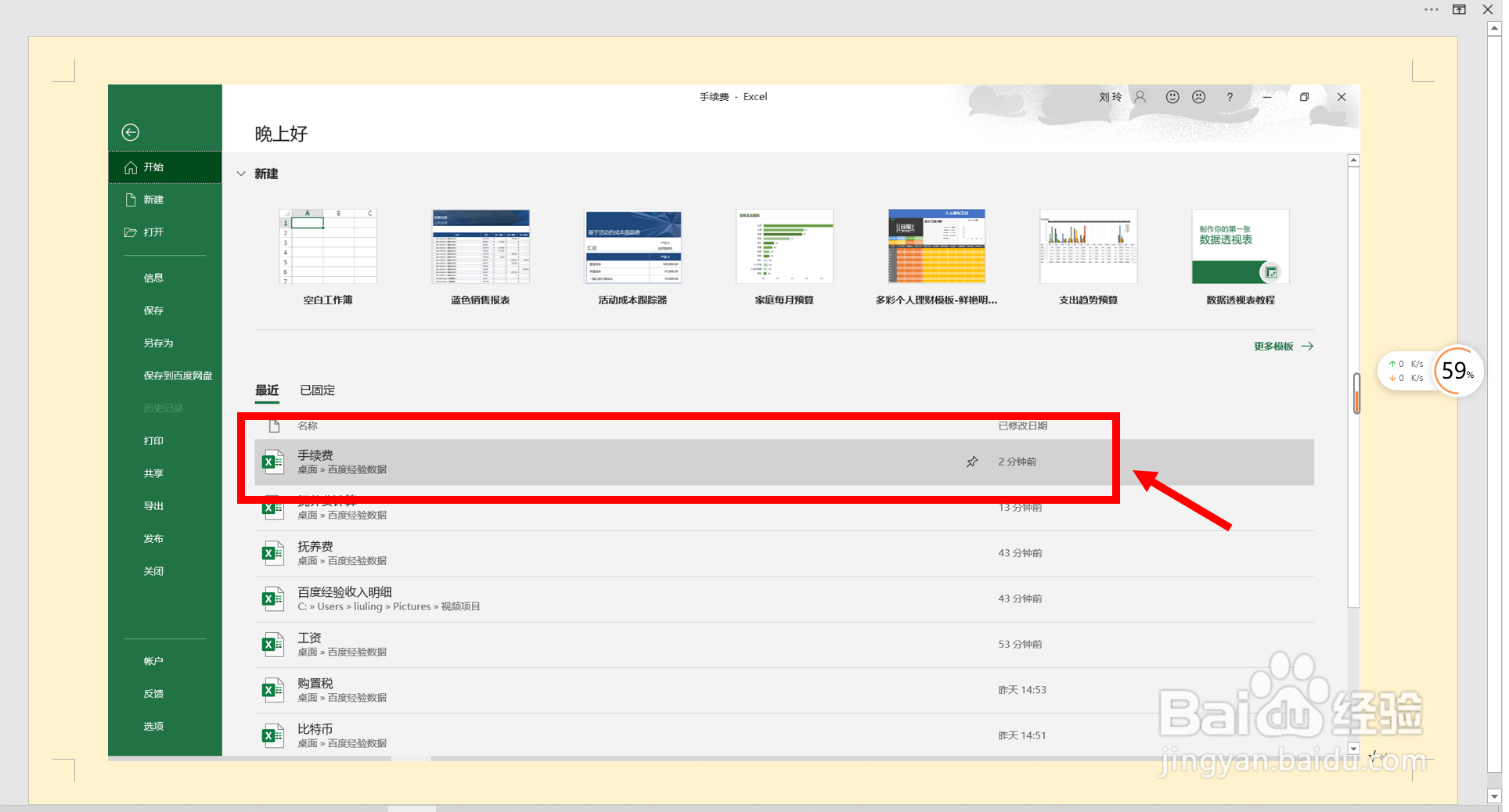Open the Excel help question mark
Viewport: 1509px width, 812px height.
point(1230,97)
